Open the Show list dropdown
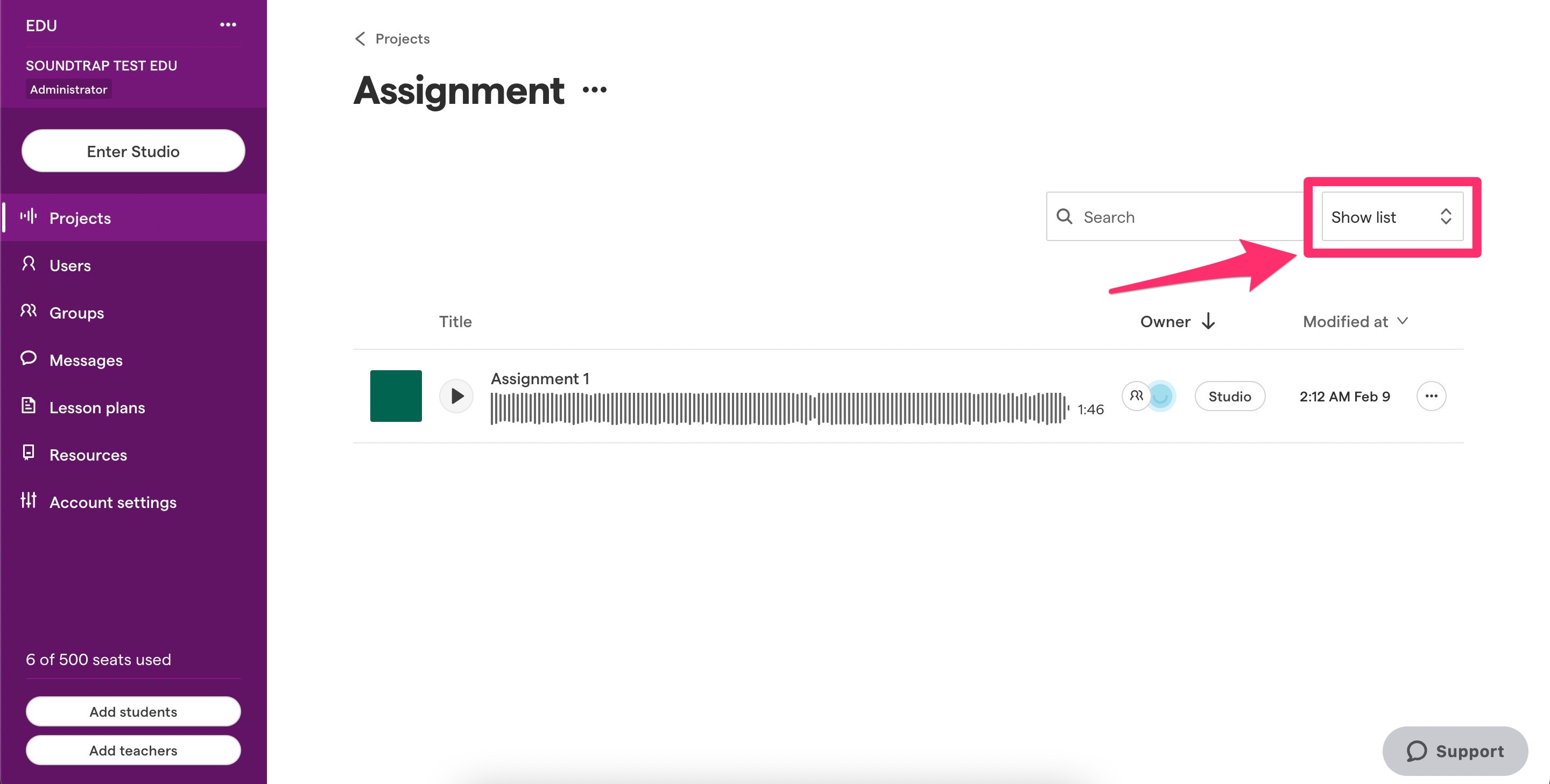 [1392, 217]
